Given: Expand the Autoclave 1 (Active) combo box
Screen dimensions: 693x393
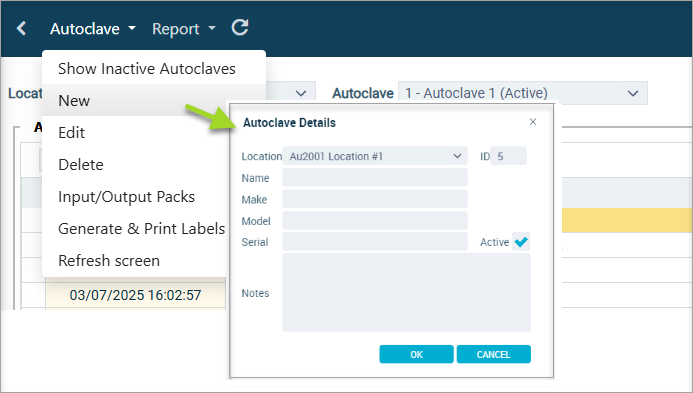Looking at the screenshot, I should 523,93.
